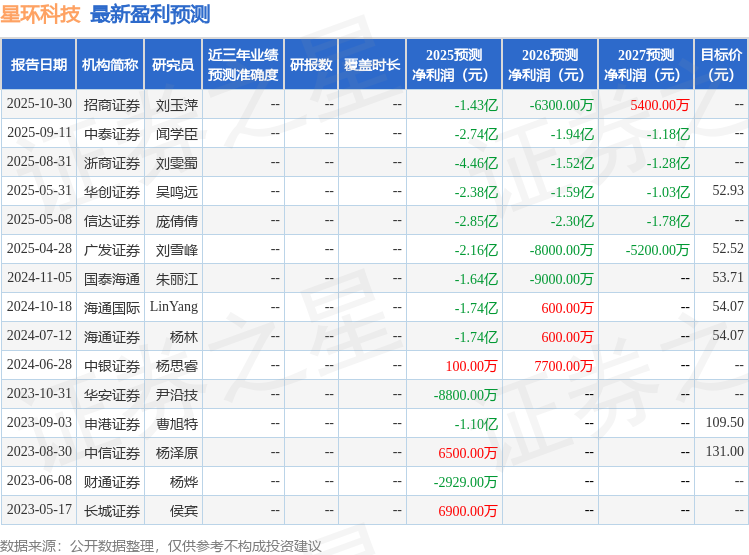749x555 pixels.
Task: Click institution 招商证券
Action: click(x=112, y=105)
